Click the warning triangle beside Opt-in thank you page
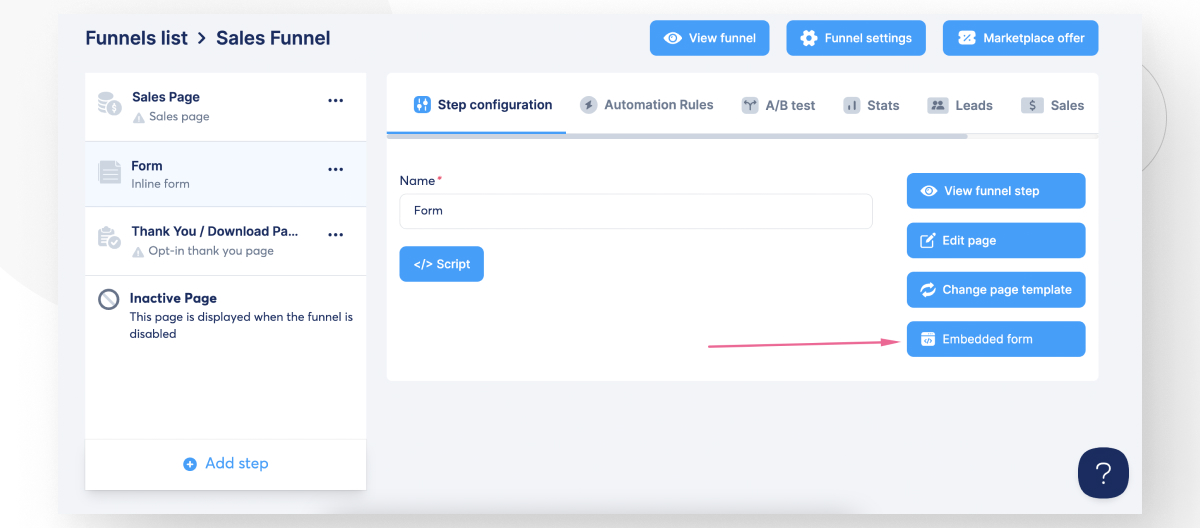 click(x=139, y=252)
